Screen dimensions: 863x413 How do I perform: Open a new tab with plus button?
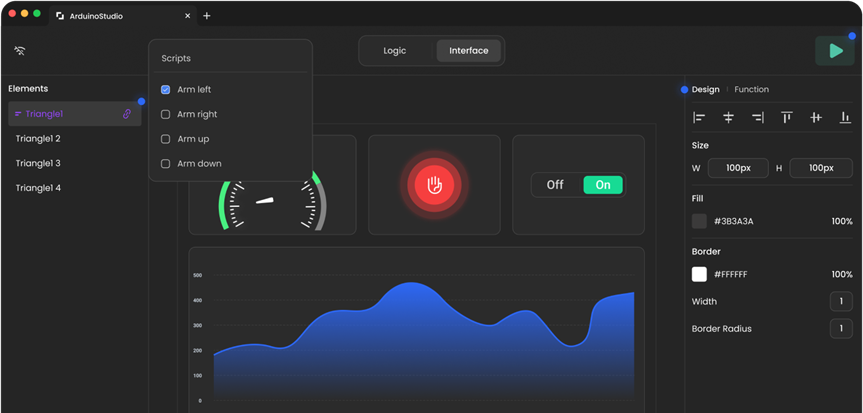(x=207, y=16)
